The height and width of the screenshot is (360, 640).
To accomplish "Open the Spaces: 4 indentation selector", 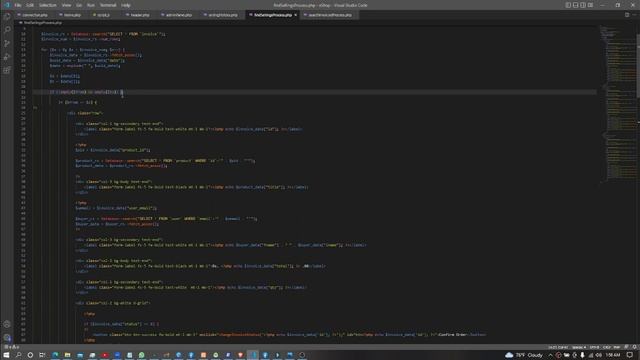I will coord(579,347).
